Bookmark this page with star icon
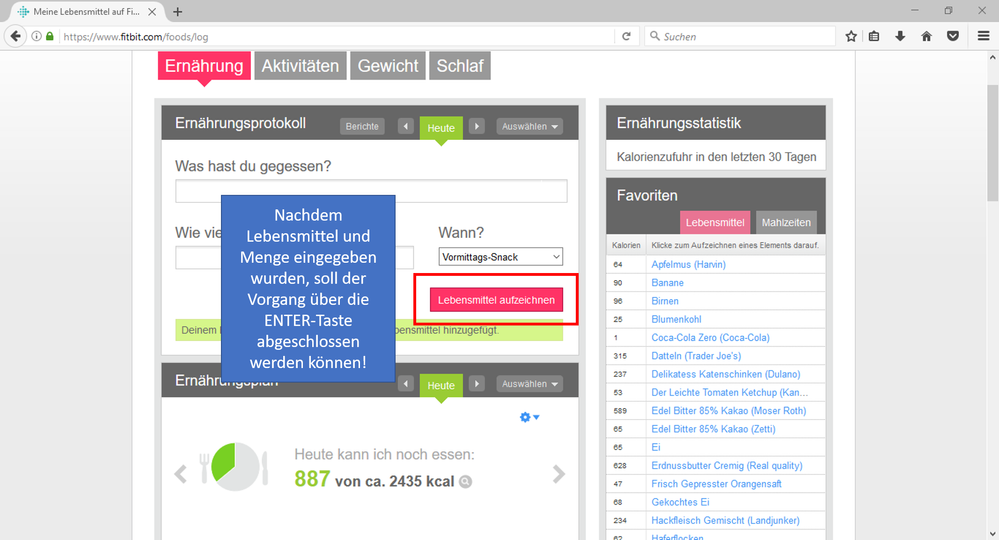 click(851, 36)
